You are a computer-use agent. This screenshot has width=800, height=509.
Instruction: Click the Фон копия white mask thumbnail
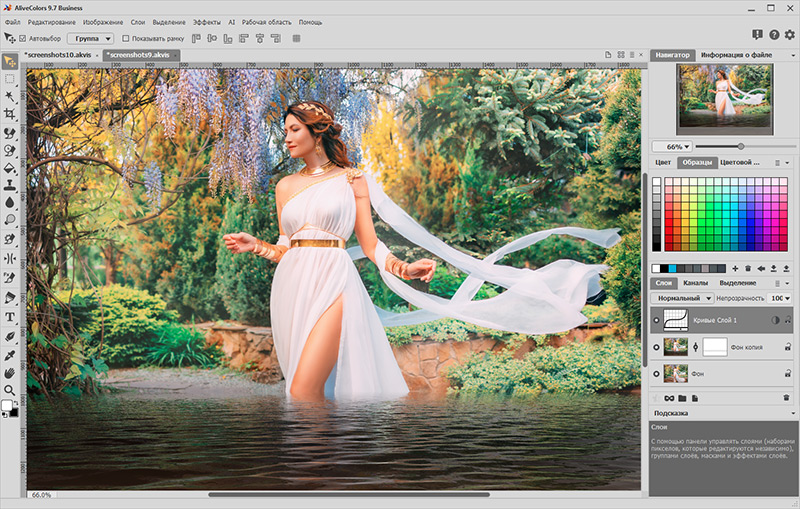[714, 347]
